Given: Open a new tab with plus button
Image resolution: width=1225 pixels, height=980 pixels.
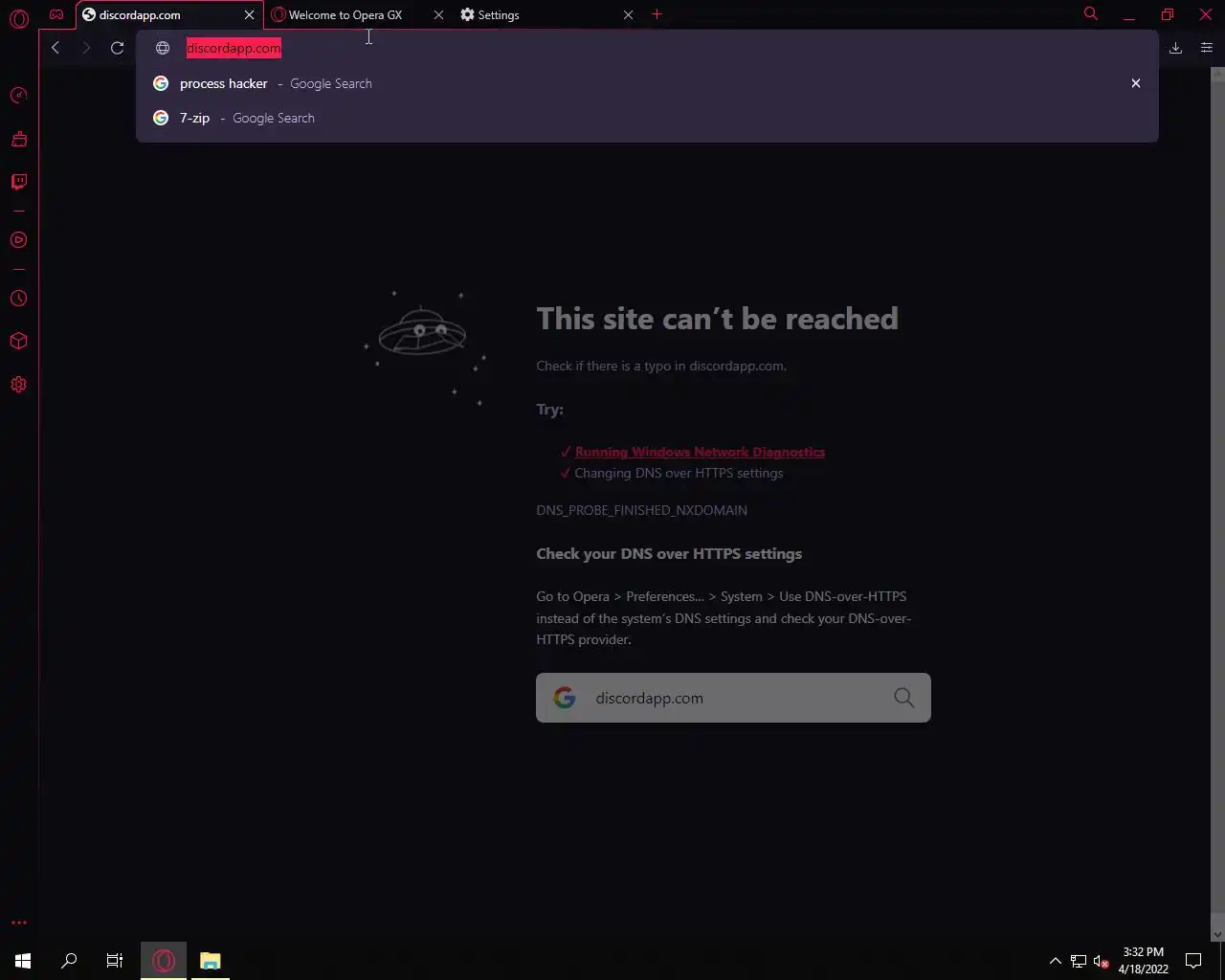Looking at the screenshot, I should 657,14.
